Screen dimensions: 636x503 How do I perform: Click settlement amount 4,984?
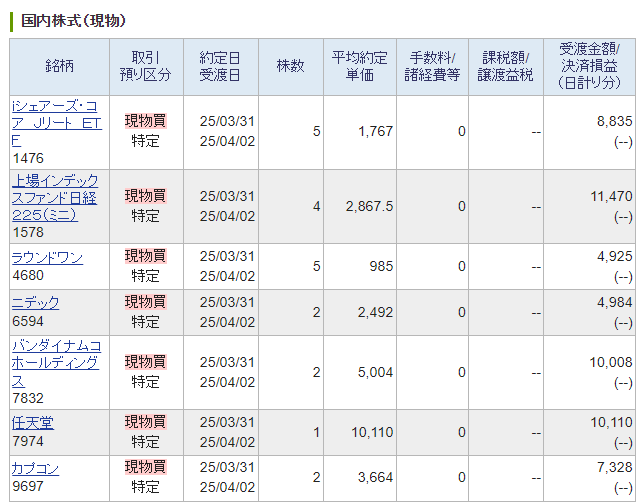pos(615,303)
